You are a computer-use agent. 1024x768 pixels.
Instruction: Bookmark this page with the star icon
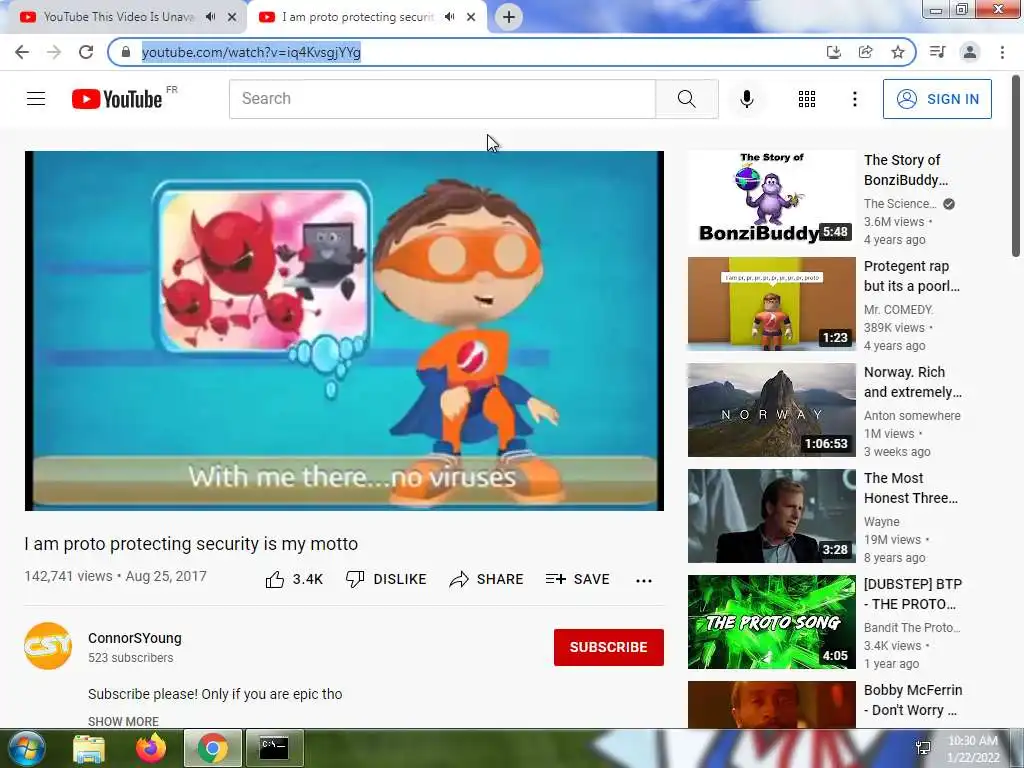pos(898,52)
